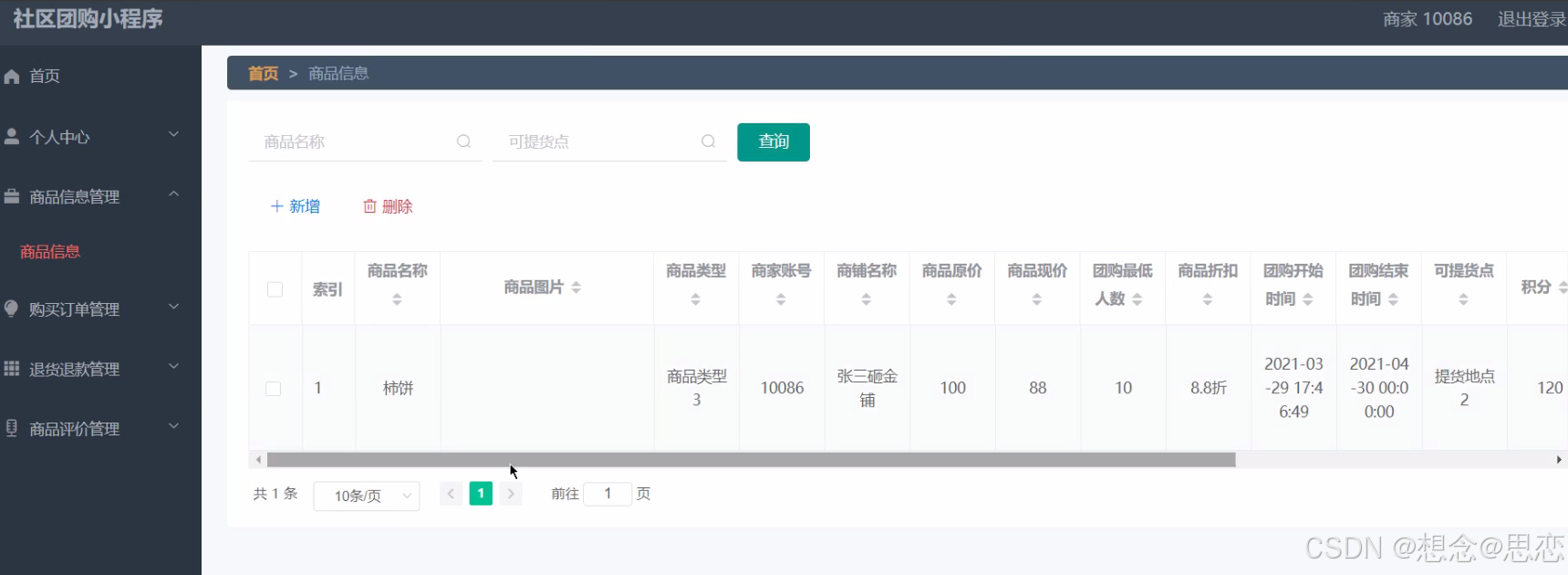Go to next page arrow

click(511, 494)
